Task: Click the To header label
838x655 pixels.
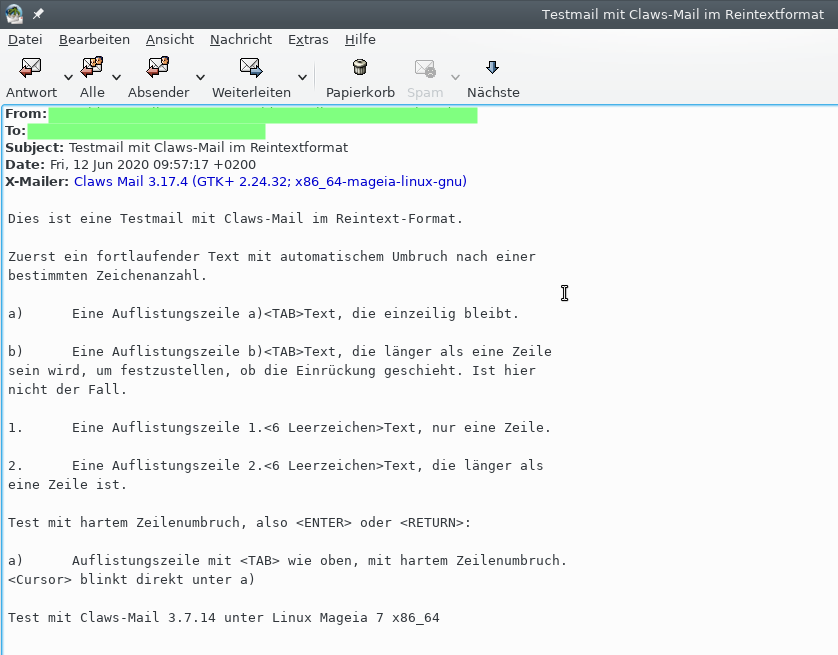Action: pos(15,131)
